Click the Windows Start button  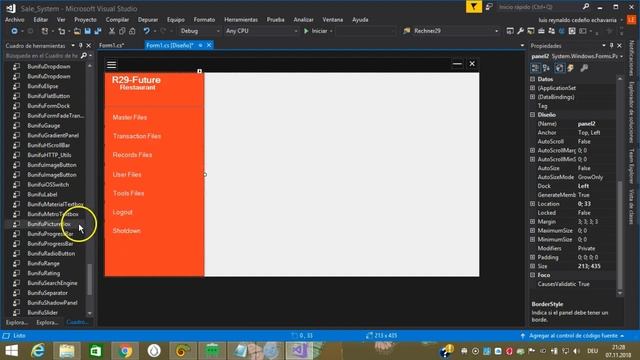coord(11,351)
